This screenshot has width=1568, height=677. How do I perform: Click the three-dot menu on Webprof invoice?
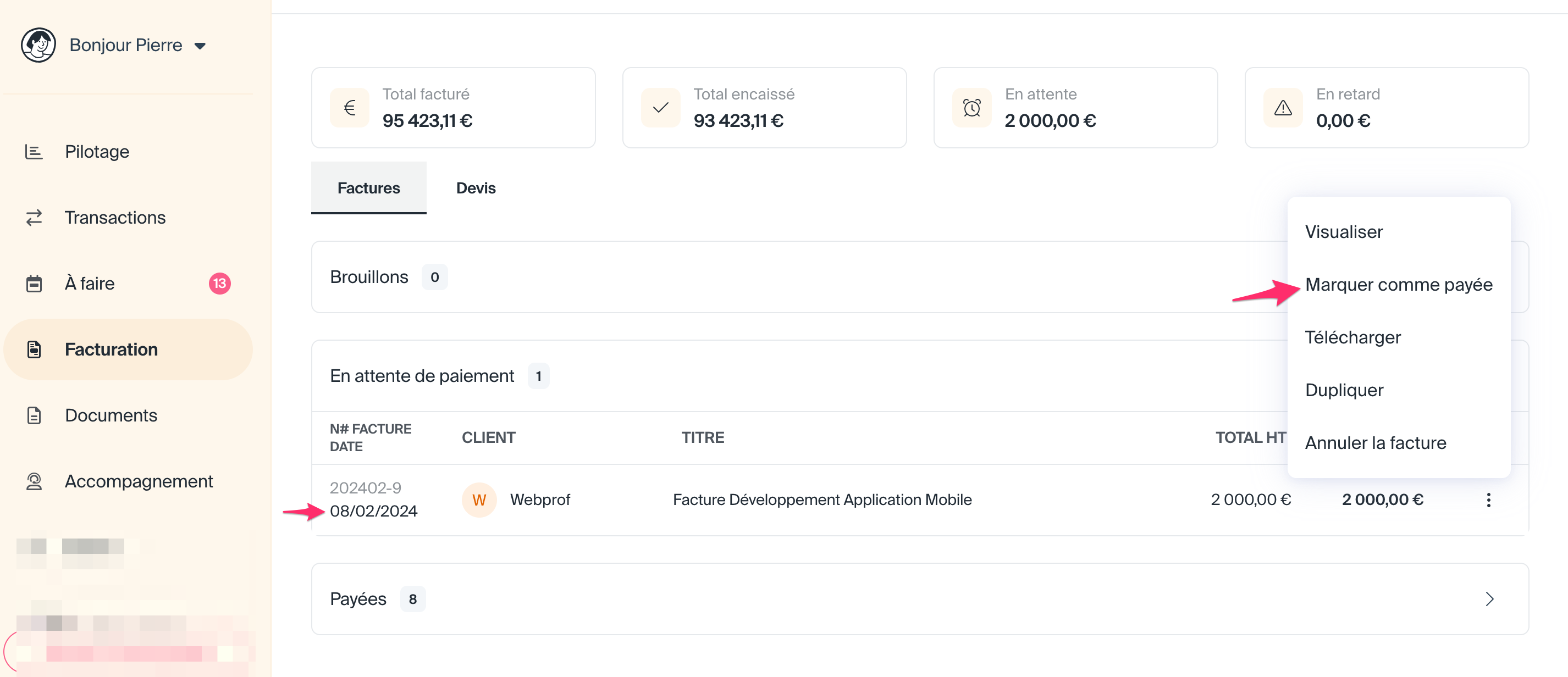1488,500
